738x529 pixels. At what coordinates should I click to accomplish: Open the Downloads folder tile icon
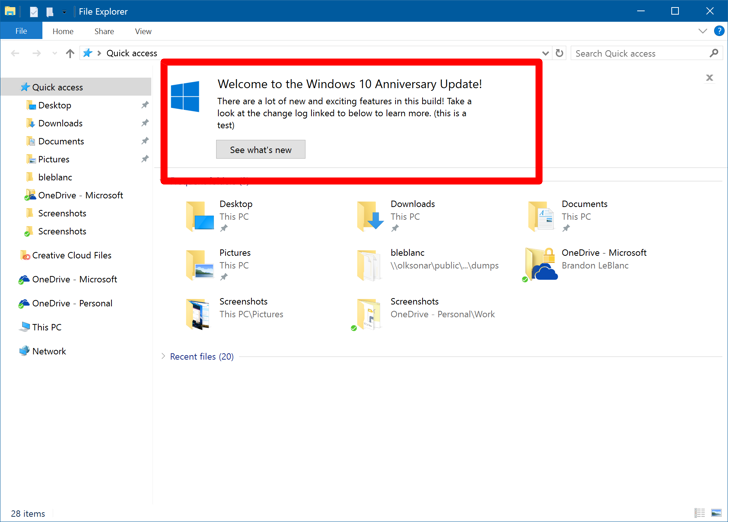pos(370,216)
